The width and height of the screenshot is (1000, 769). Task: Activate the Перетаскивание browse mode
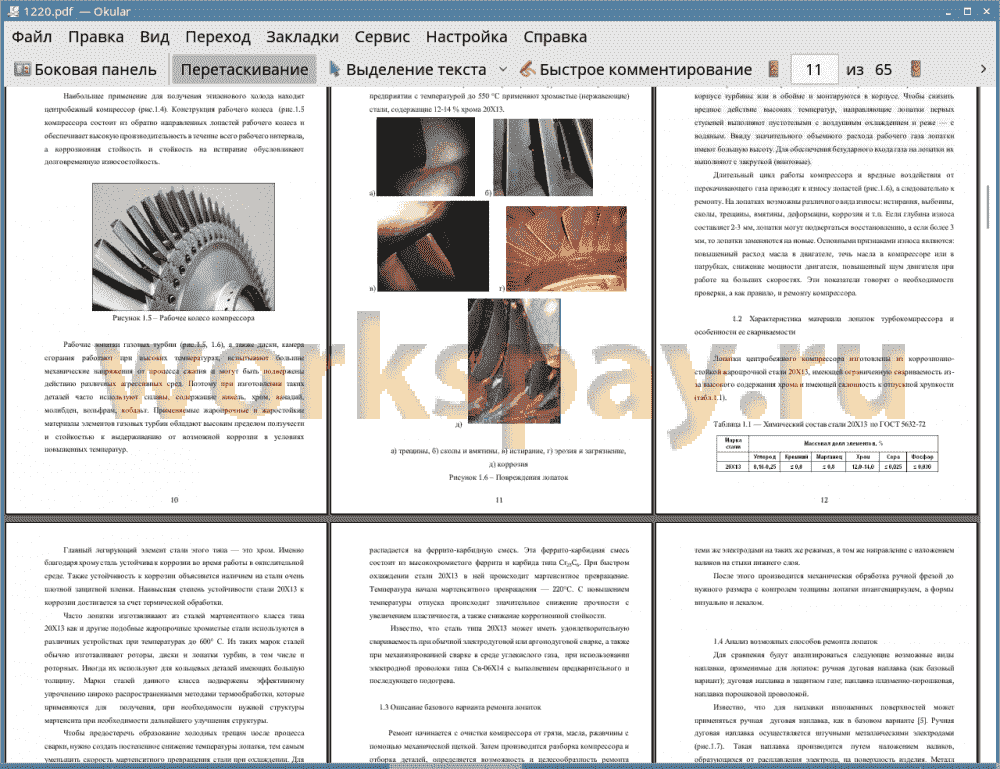pos(244,69)
